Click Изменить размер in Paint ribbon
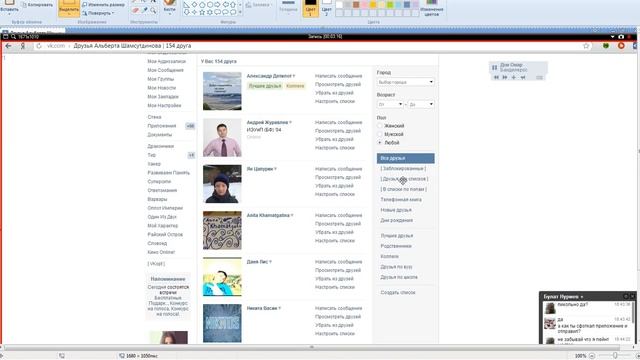This screenshot has width=640, height=360. [x=104, y=5]
